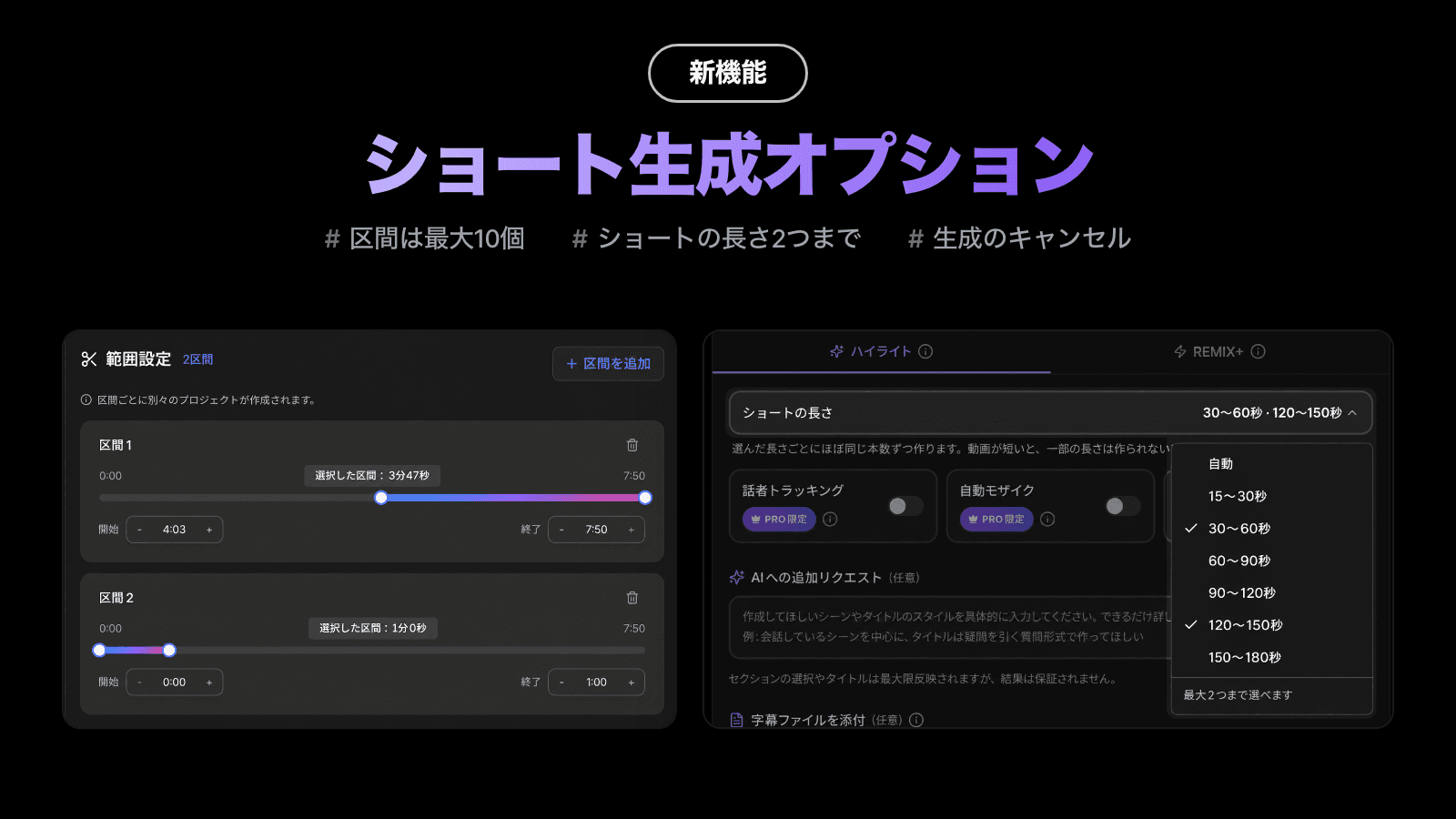Click the info icon next to ハイライト
The image size is (1456, 819).
click(x=925, y=351)
